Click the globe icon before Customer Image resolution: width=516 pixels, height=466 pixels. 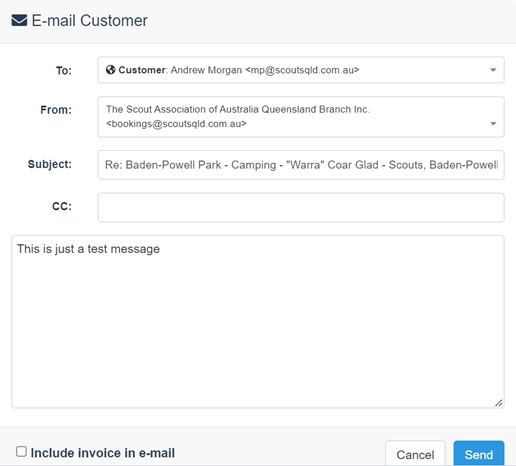[x=110, y=70]
